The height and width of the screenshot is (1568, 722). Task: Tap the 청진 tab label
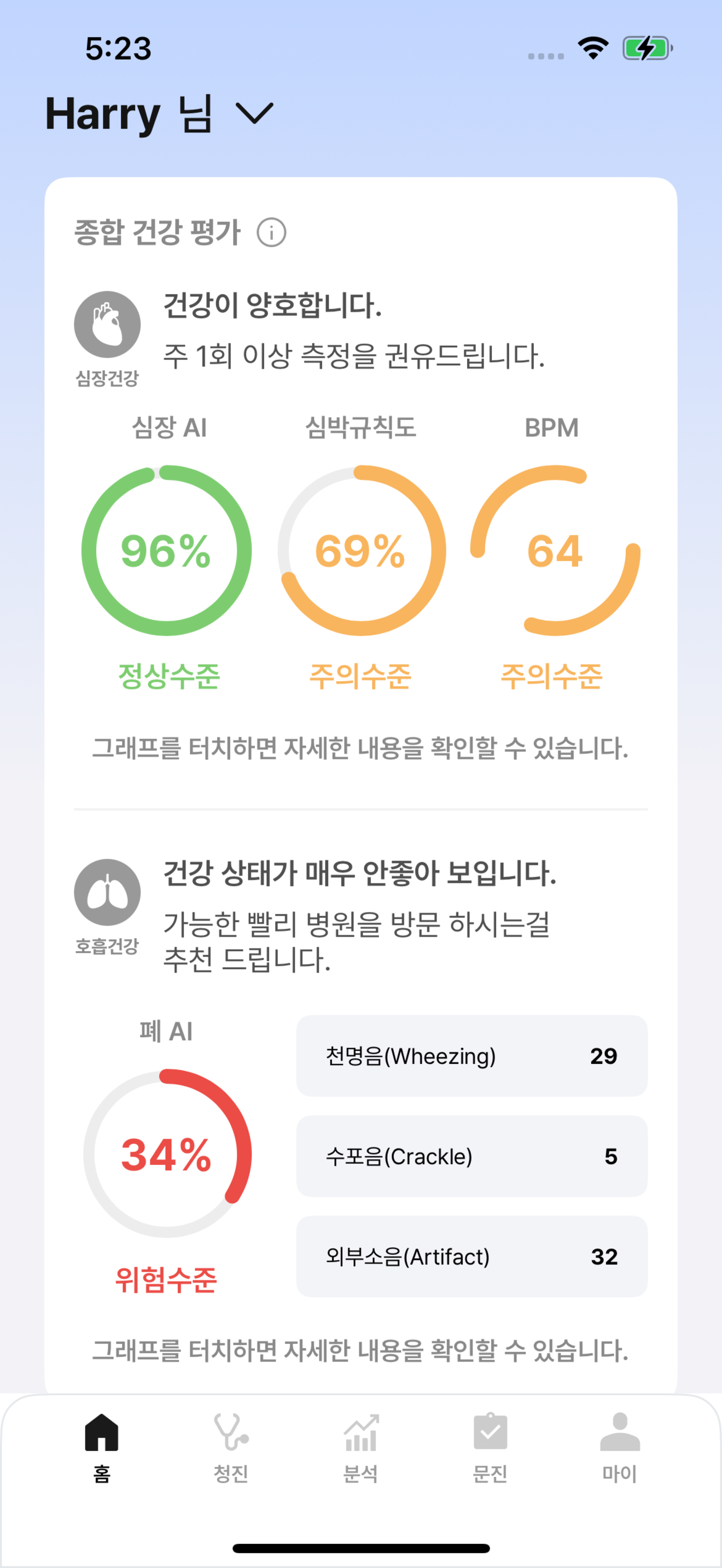231,1473
